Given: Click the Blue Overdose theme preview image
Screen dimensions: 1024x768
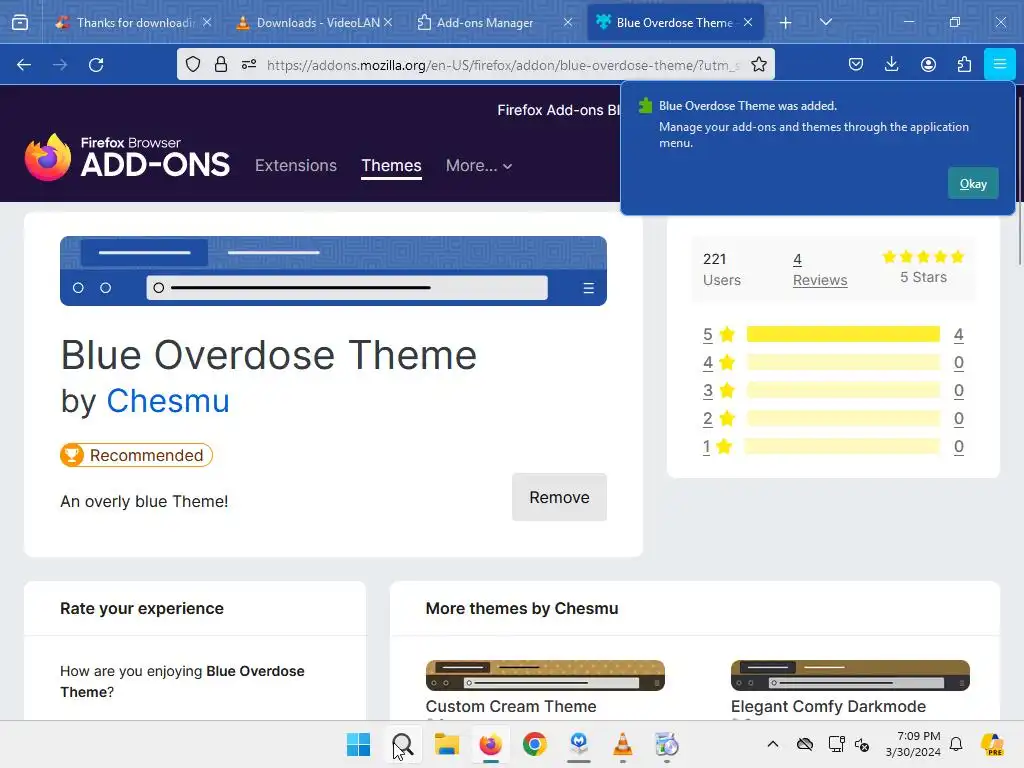Looking at the screenshot, I should tap(333, 271).
